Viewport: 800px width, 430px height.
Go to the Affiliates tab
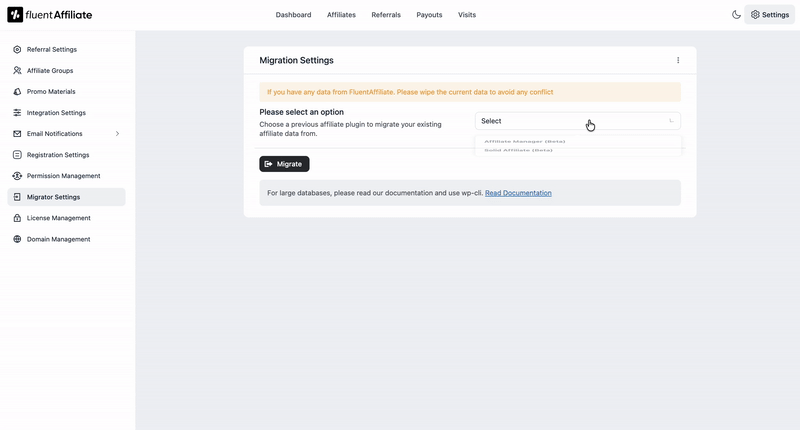click(341, 15)
